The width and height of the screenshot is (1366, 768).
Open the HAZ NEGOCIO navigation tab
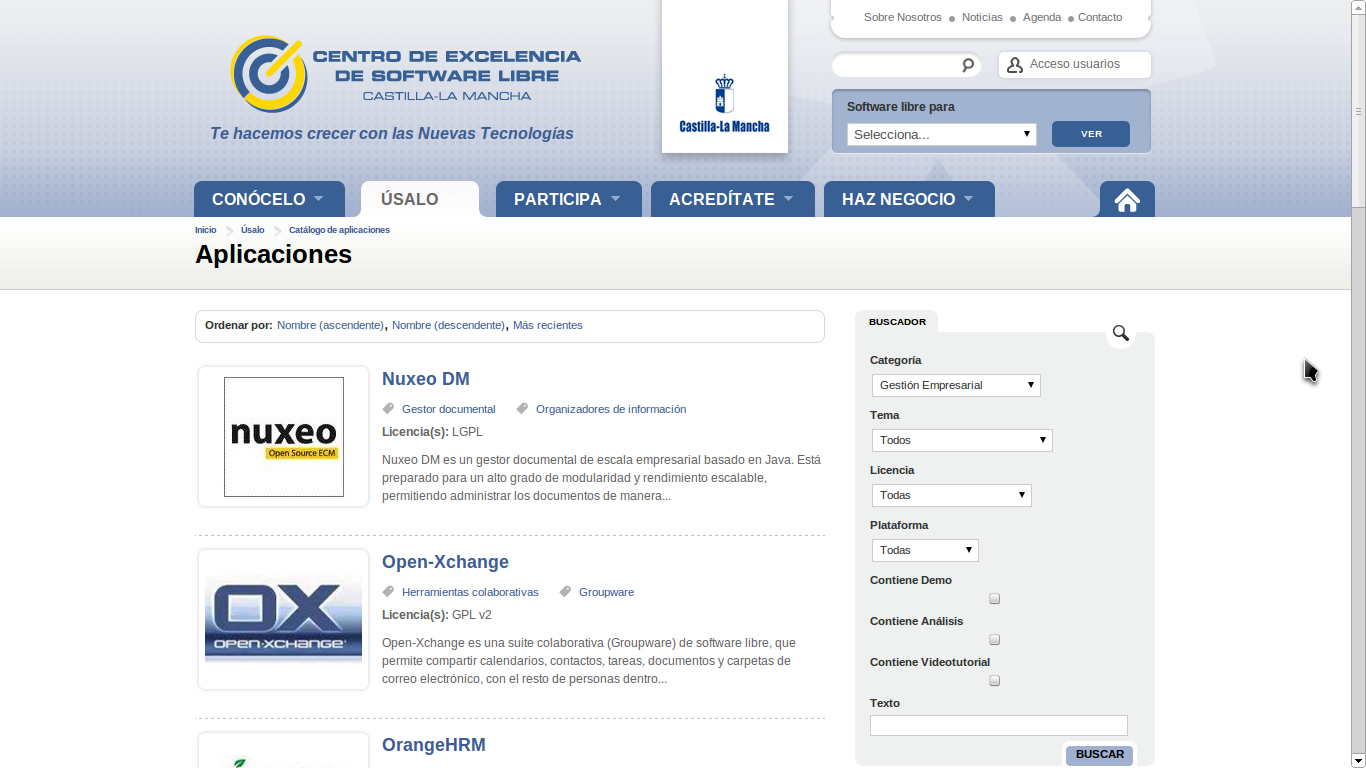(909, 199)
